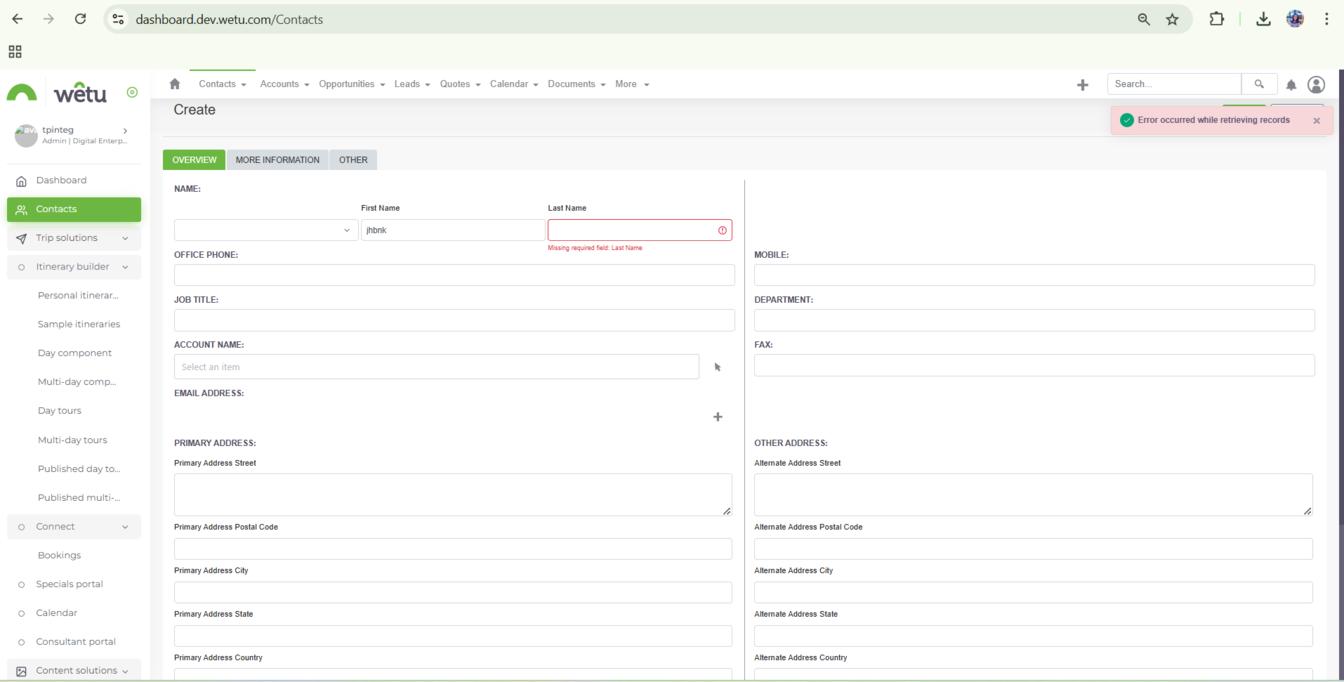Open the notifications bell
Viewport: 1344px width, 682px height.
tap(1291, 85)
